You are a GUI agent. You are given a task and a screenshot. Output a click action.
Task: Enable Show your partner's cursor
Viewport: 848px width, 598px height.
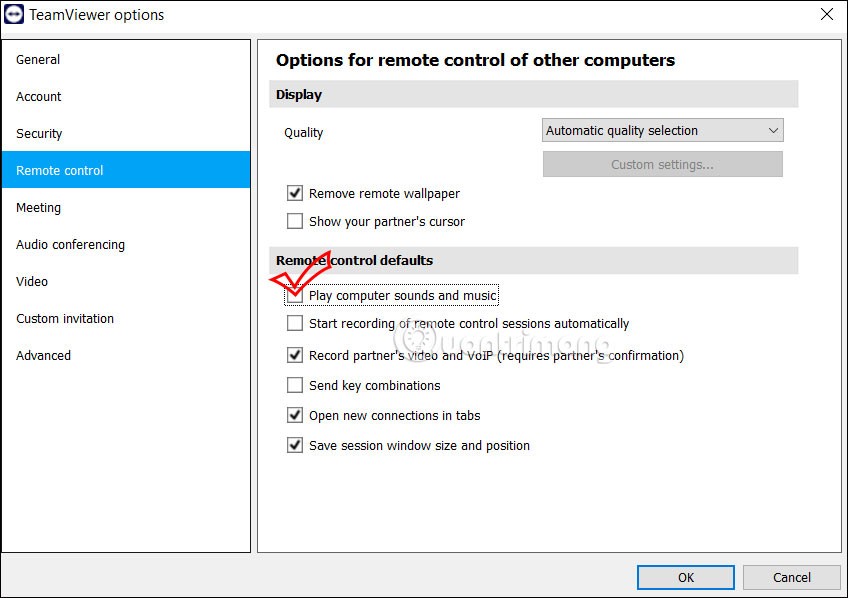coord(295,222)
